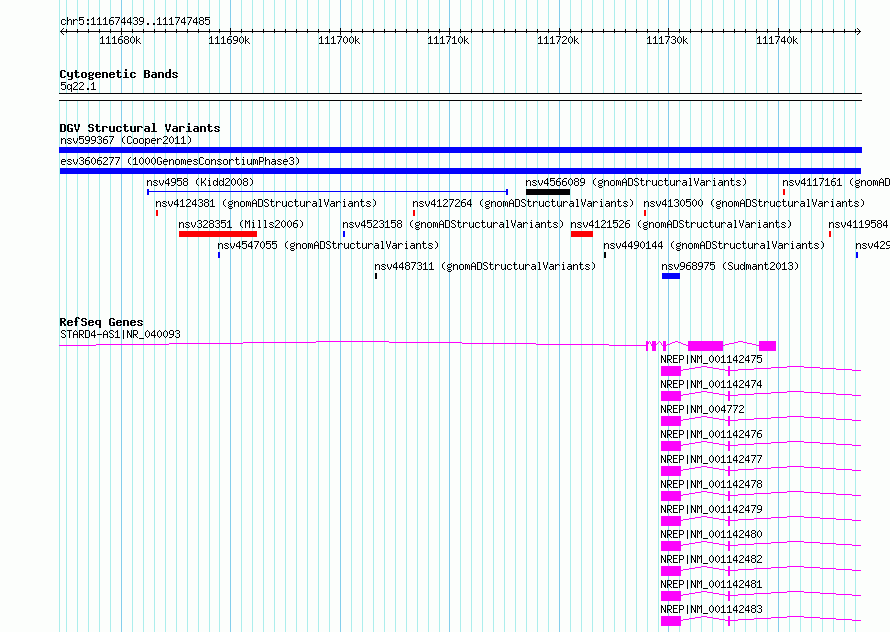Image resolution: width=890 pixels, height=632 pixels.
Task: Click the DGV Structural Variants track title
Action: [140, 128]
